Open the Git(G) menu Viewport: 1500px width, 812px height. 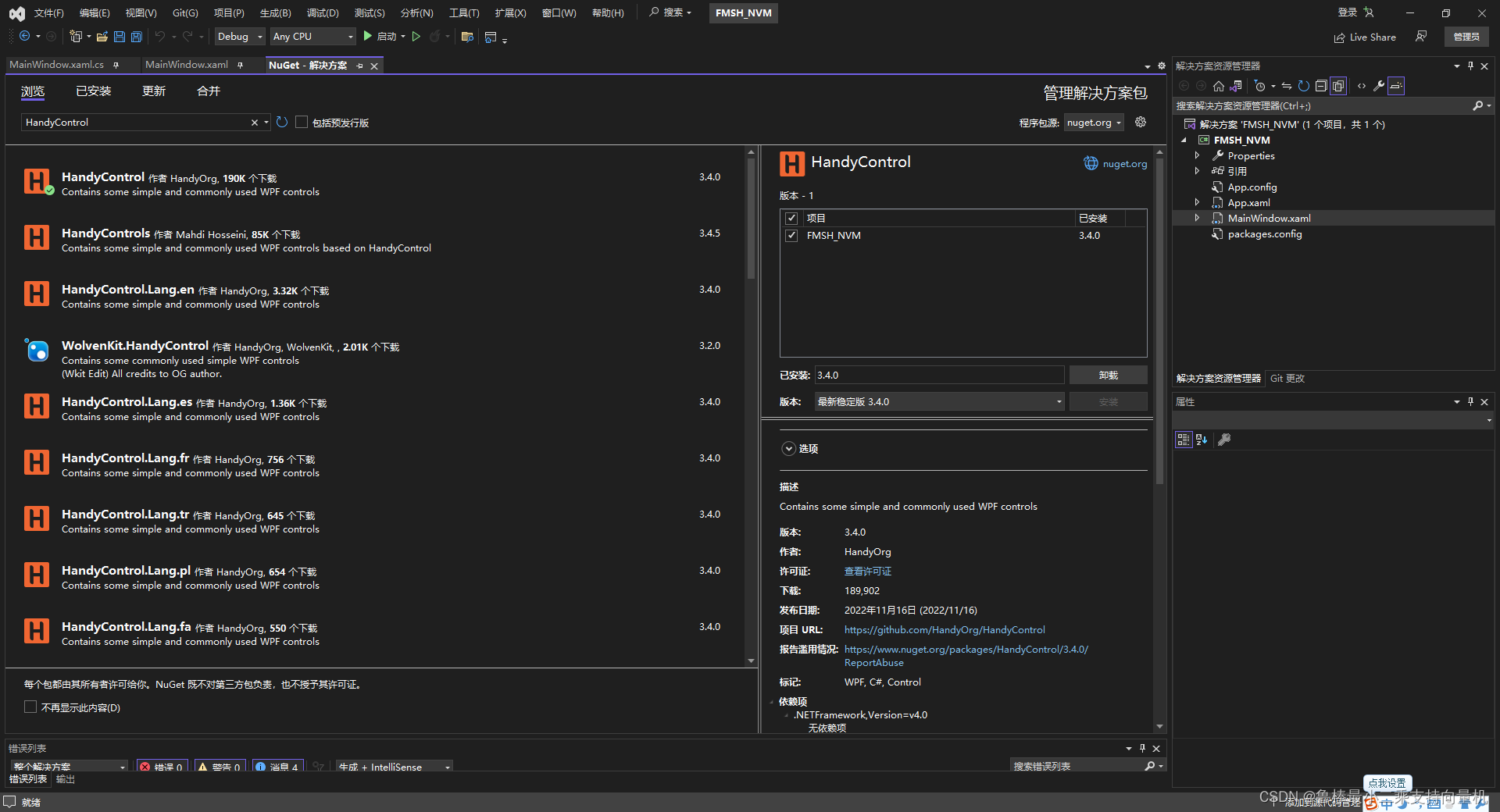click(x=185, y=13)
